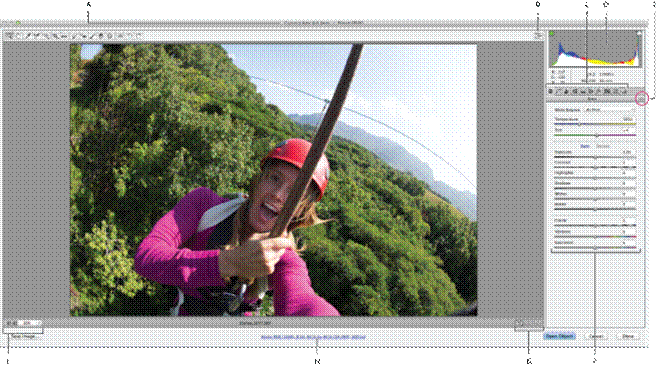
Task: Open the zoom level dropdown
Action: [29, 323]
